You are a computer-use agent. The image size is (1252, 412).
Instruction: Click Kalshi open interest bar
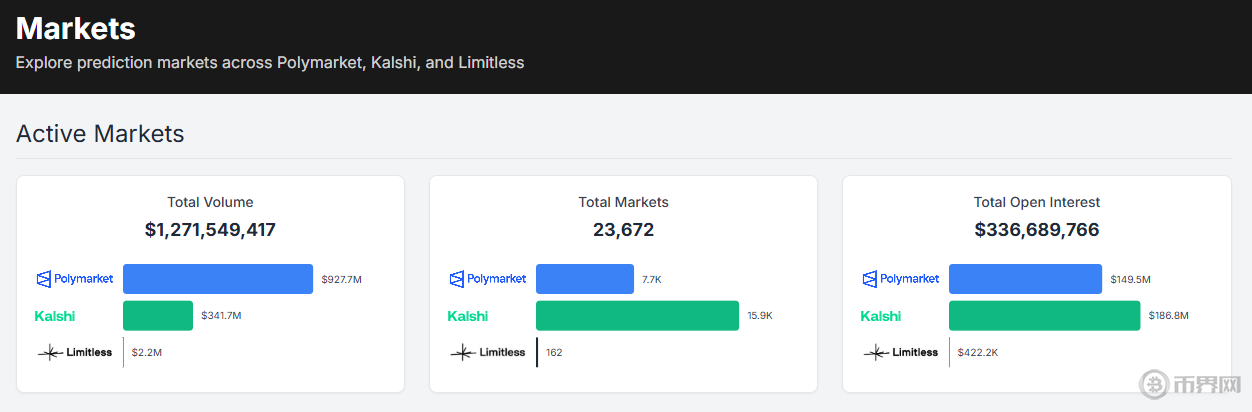(1044, 316)
